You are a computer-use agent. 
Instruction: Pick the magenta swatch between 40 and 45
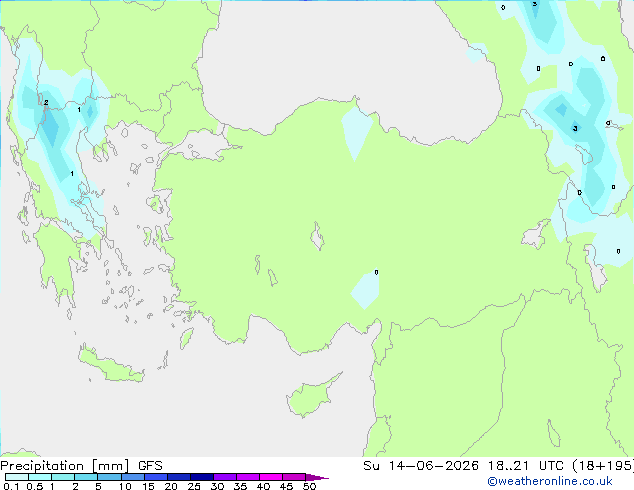click(271, 477)
